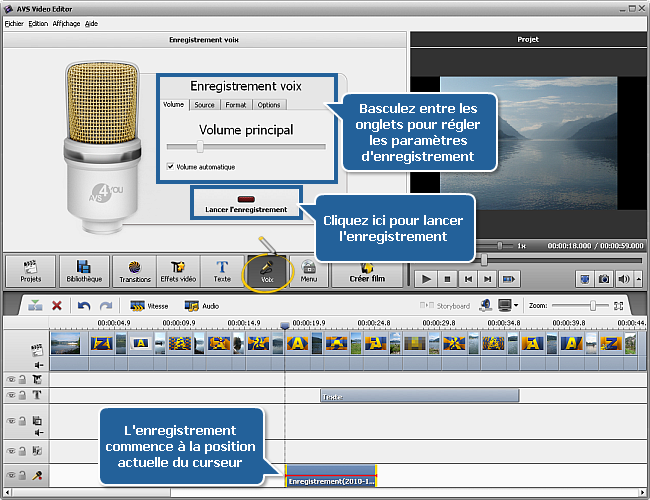Open the Edition menu
This screenshot has height=500, width=650.
point(38,22)
